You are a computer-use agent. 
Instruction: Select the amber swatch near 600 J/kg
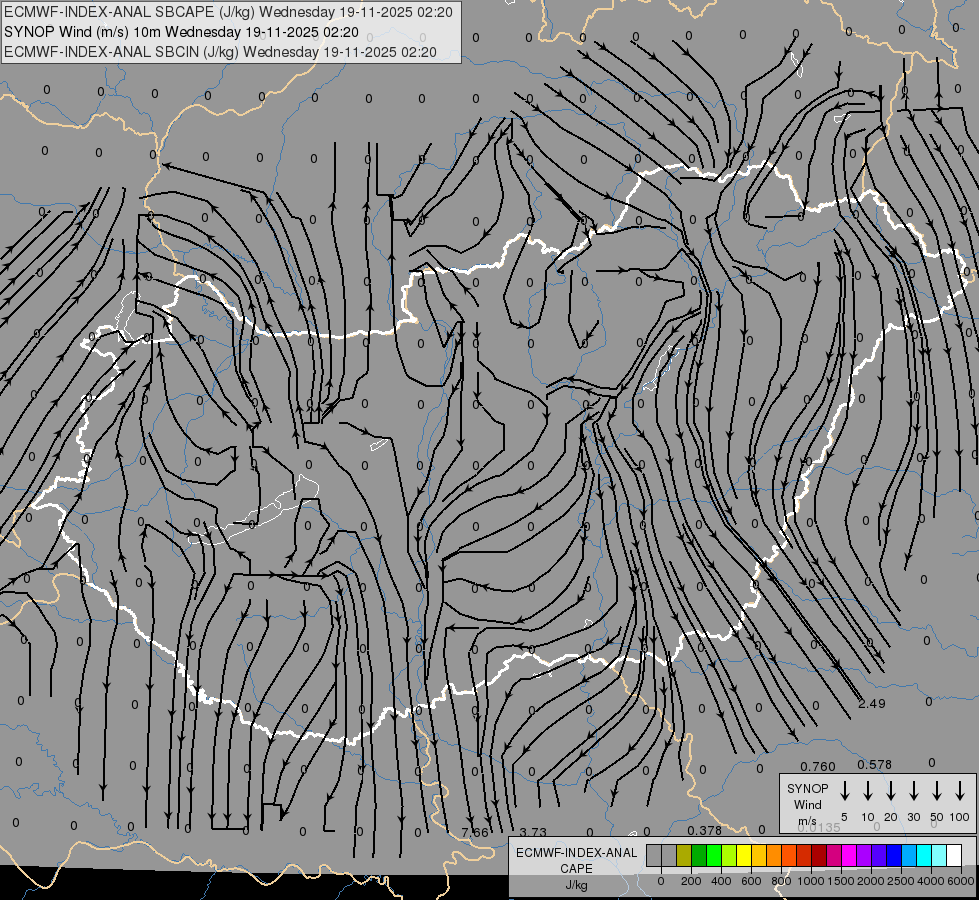(760, 855)
